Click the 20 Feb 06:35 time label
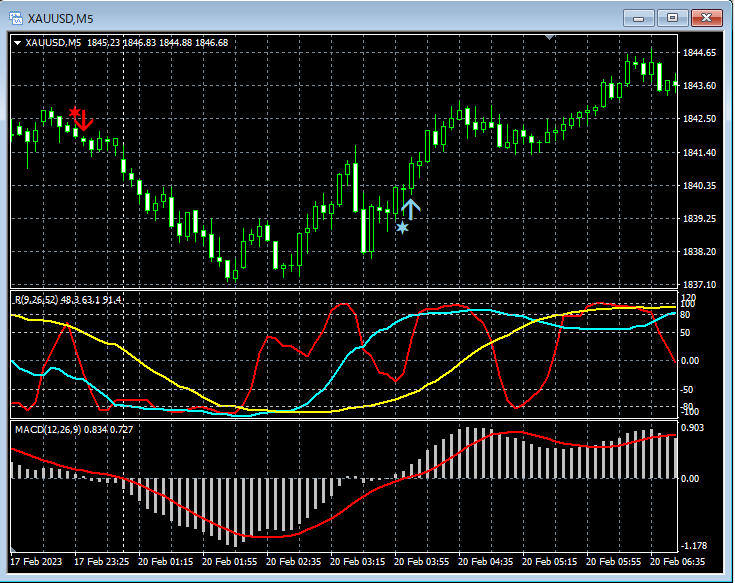 tap(677, 561)
